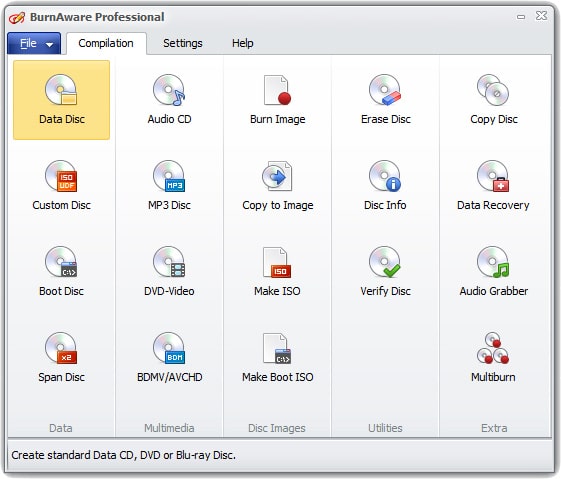Open the Erase Disc utility
The width and height of the screenshot is (561, 479).
385,100
